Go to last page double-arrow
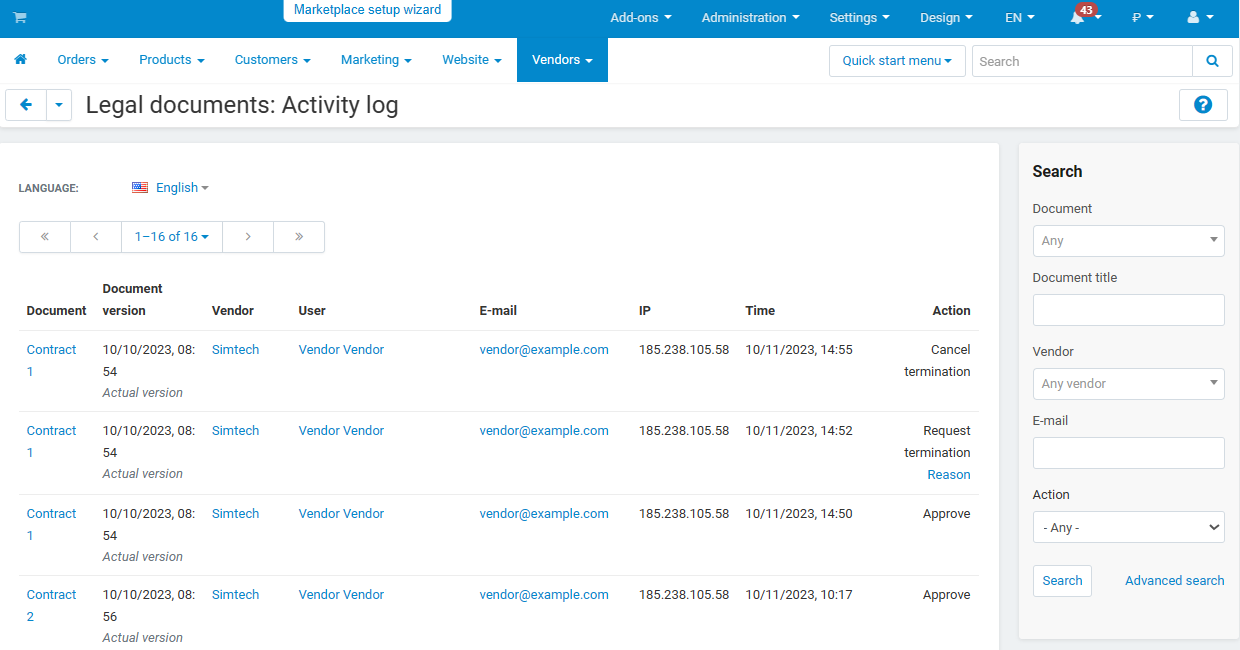Image resolution: width=1240 pixels, height=650 pixels. tap(299, 237)
